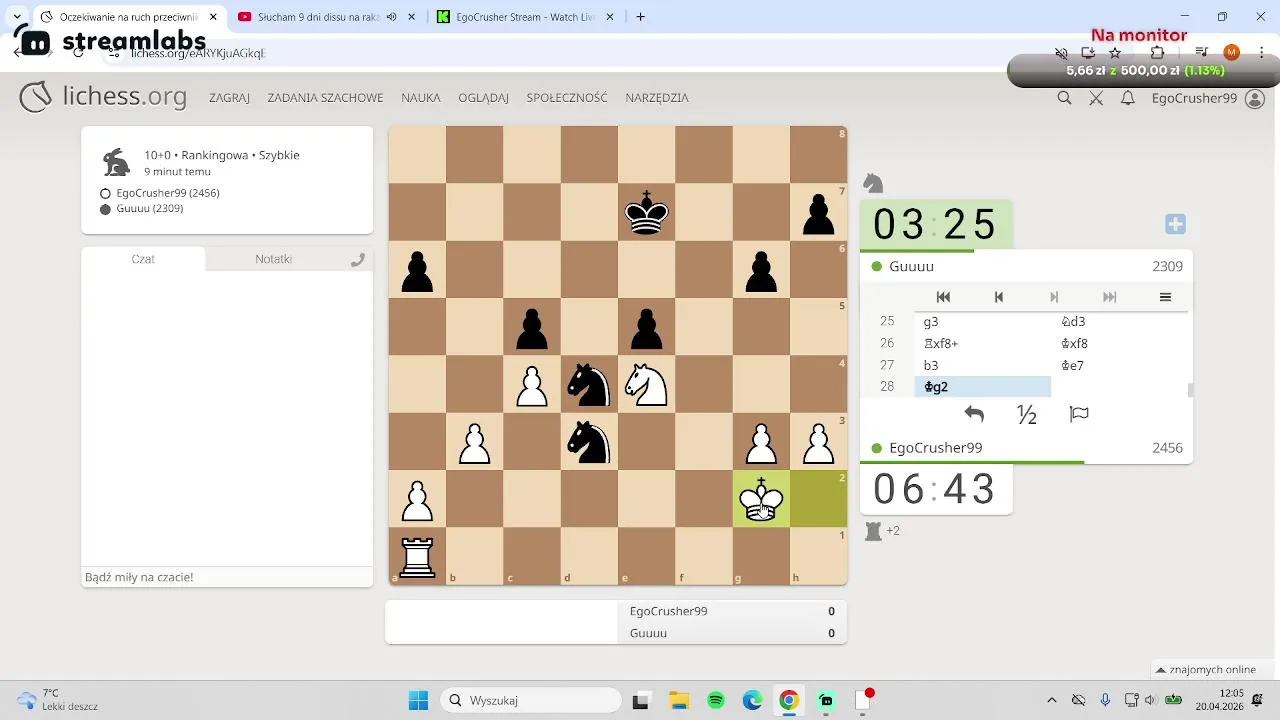Viewport: 1280px width, 720px height.
Task: Click opponent name Guuuu above move list
Action: (x=911, y=266)
